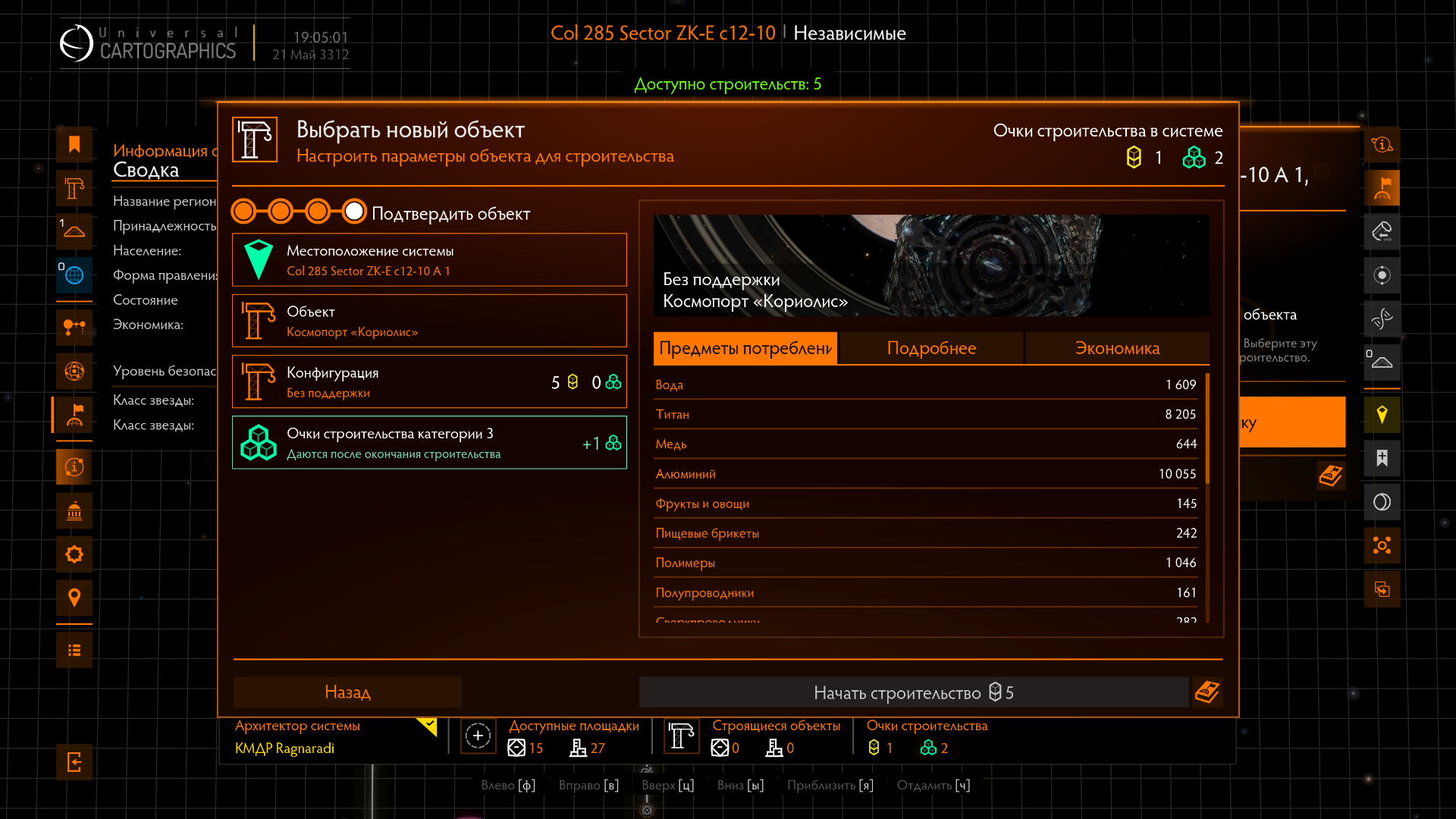Click the orange button in the background panel
This screenshot has height=819, width=1456.
pos(1293,422)
